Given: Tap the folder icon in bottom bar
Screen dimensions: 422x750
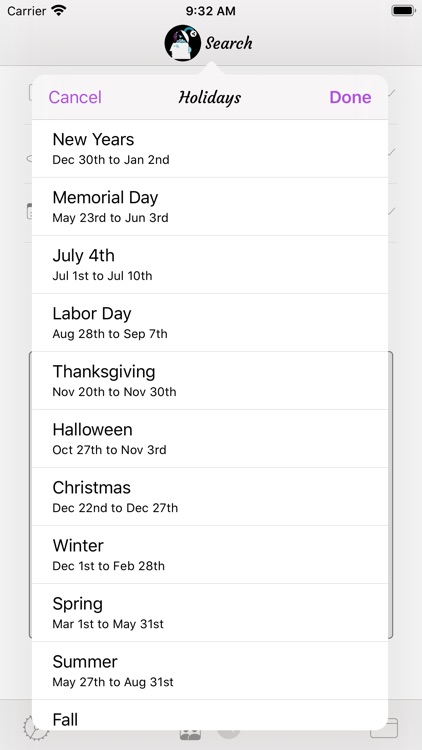Looking at the screenshot, I should coord(384,728).
